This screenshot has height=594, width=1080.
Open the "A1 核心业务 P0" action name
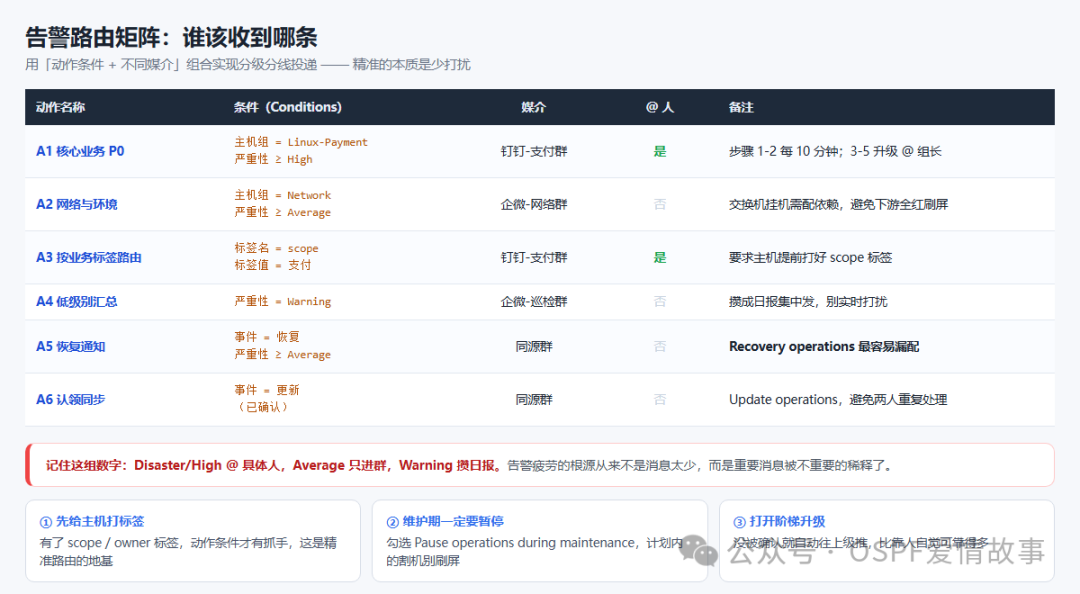[80, 152]
